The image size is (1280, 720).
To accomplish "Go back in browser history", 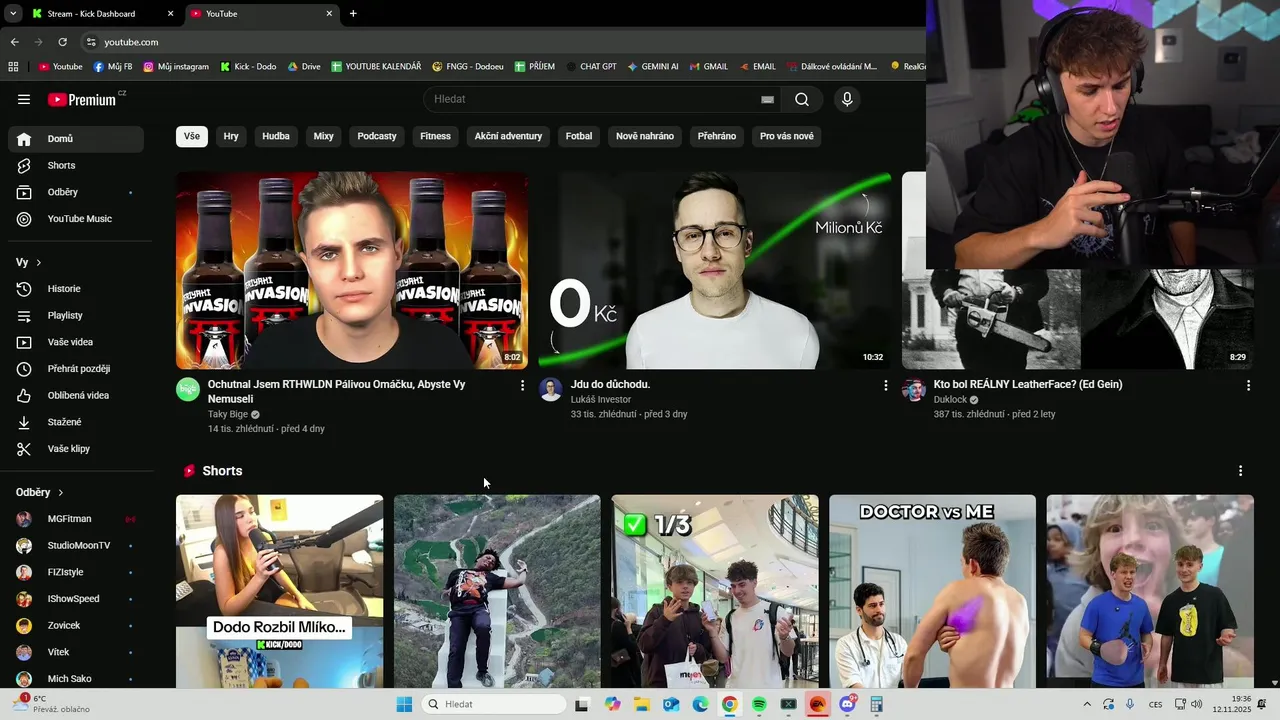I will click(x=14, y=42).
